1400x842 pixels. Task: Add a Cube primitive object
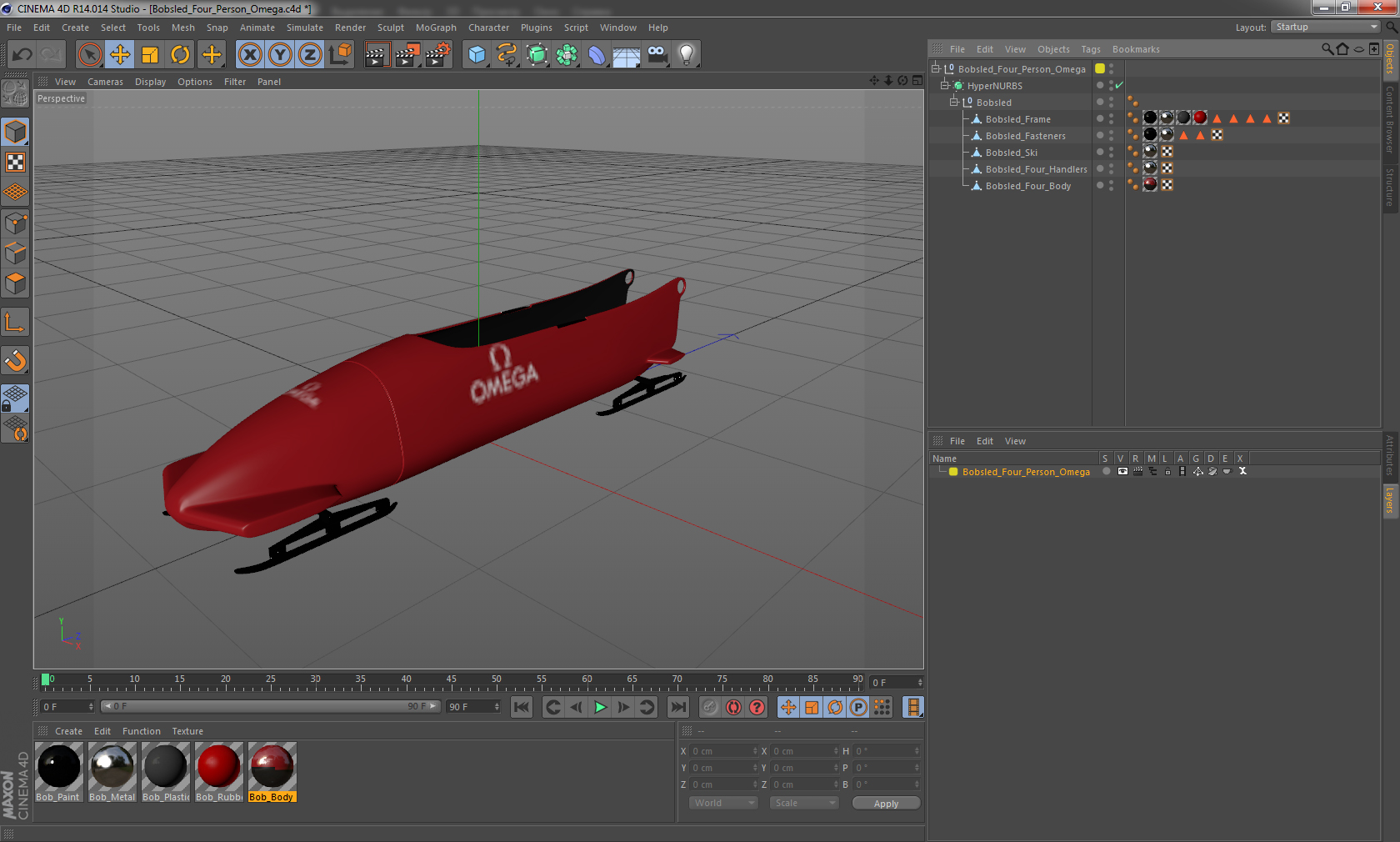point(477,55)
